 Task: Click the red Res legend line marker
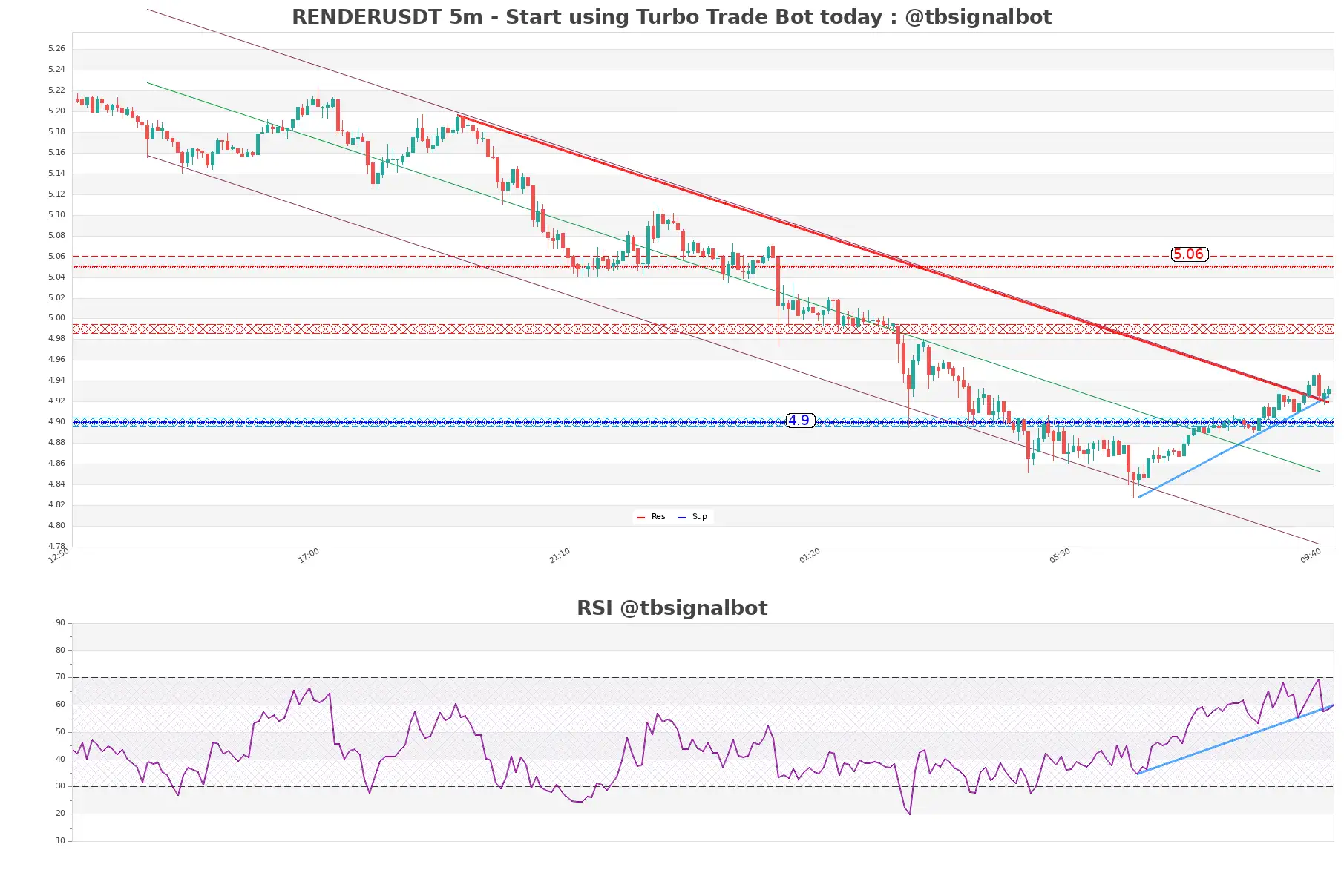click(640, 517)
